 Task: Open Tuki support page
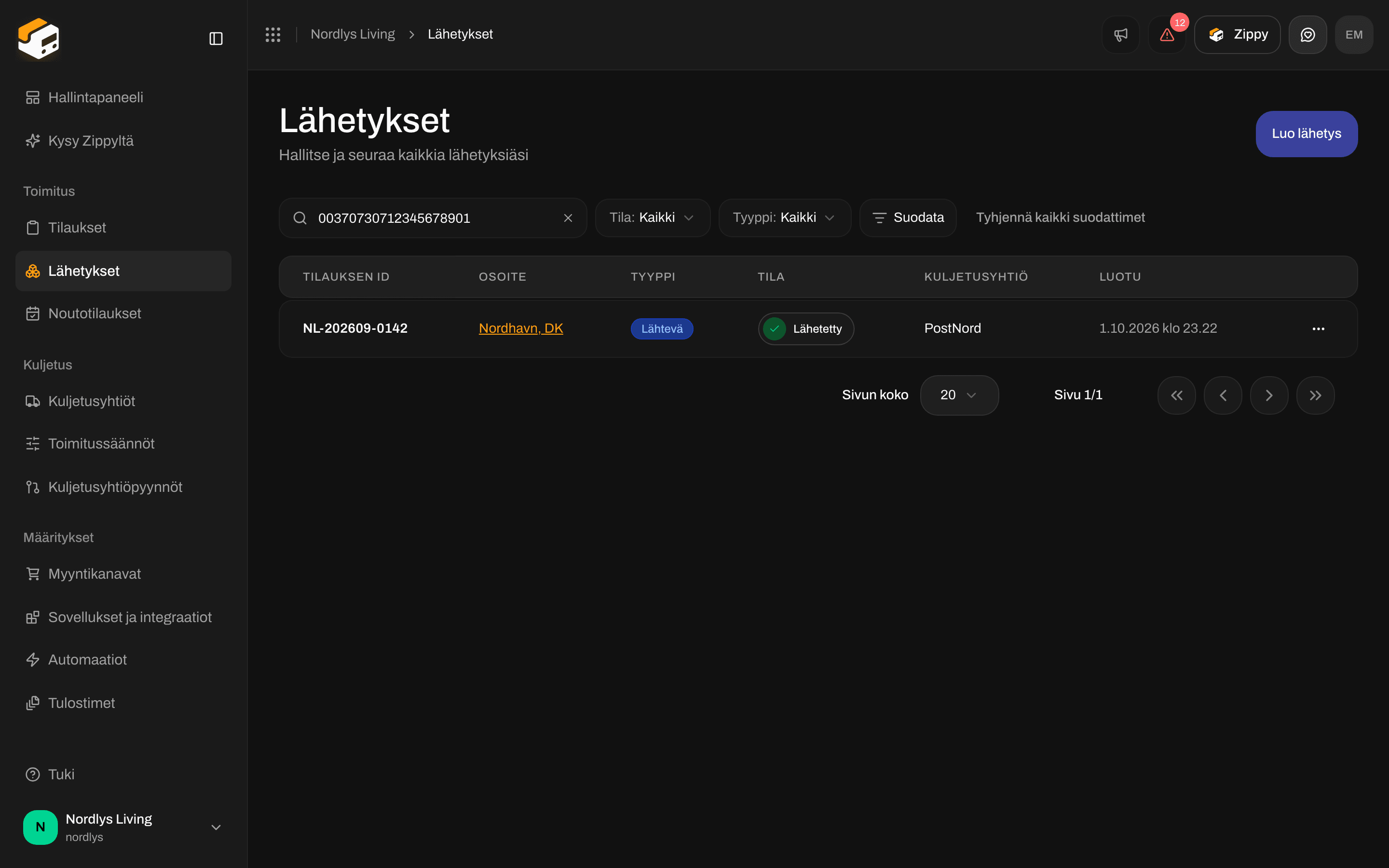pos(123,774)
